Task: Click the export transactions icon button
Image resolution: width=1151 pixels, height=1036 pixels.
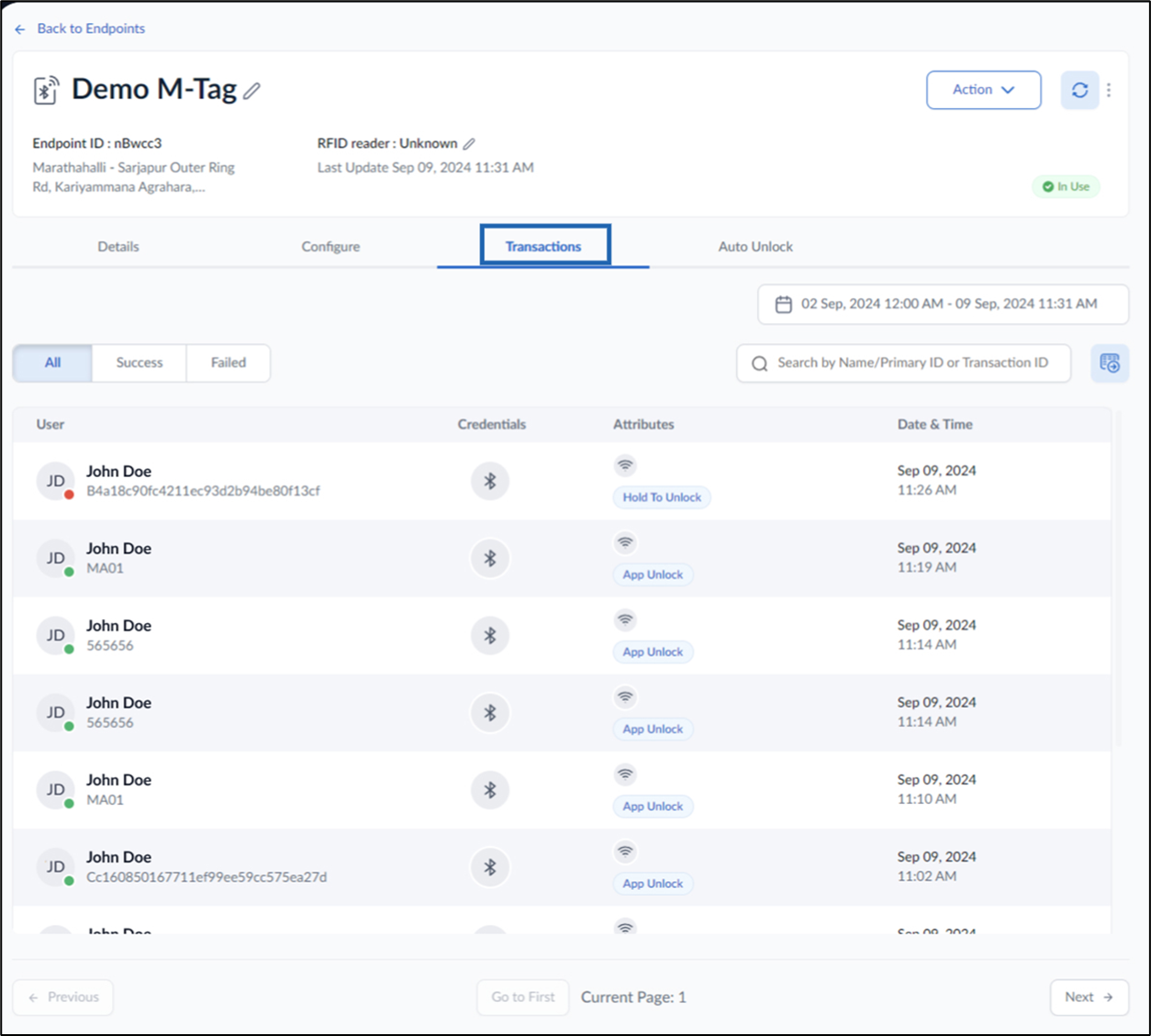Action: pos(1110,363)
